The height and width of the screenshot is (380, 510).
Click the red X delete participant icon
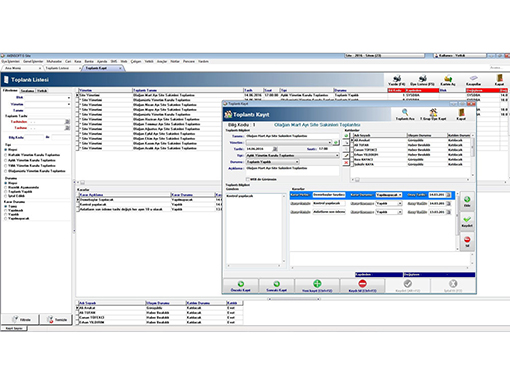pyautogui.click(x=346, y=163)
